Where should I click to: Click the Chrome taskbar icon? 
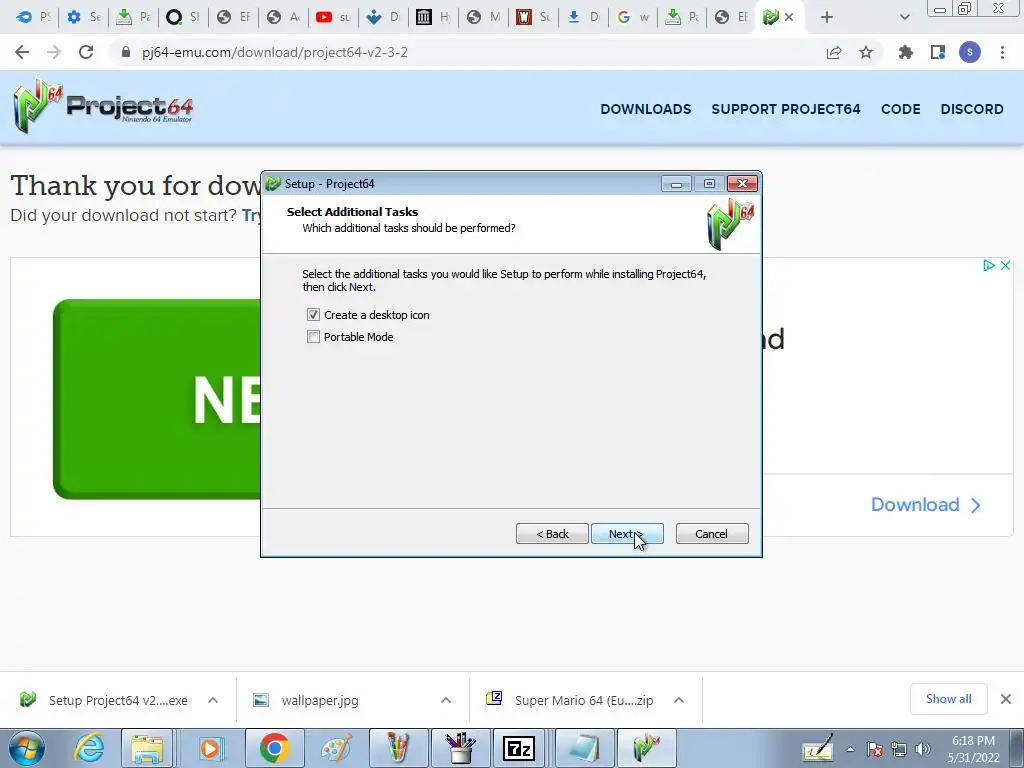click(x=274, y=748)
